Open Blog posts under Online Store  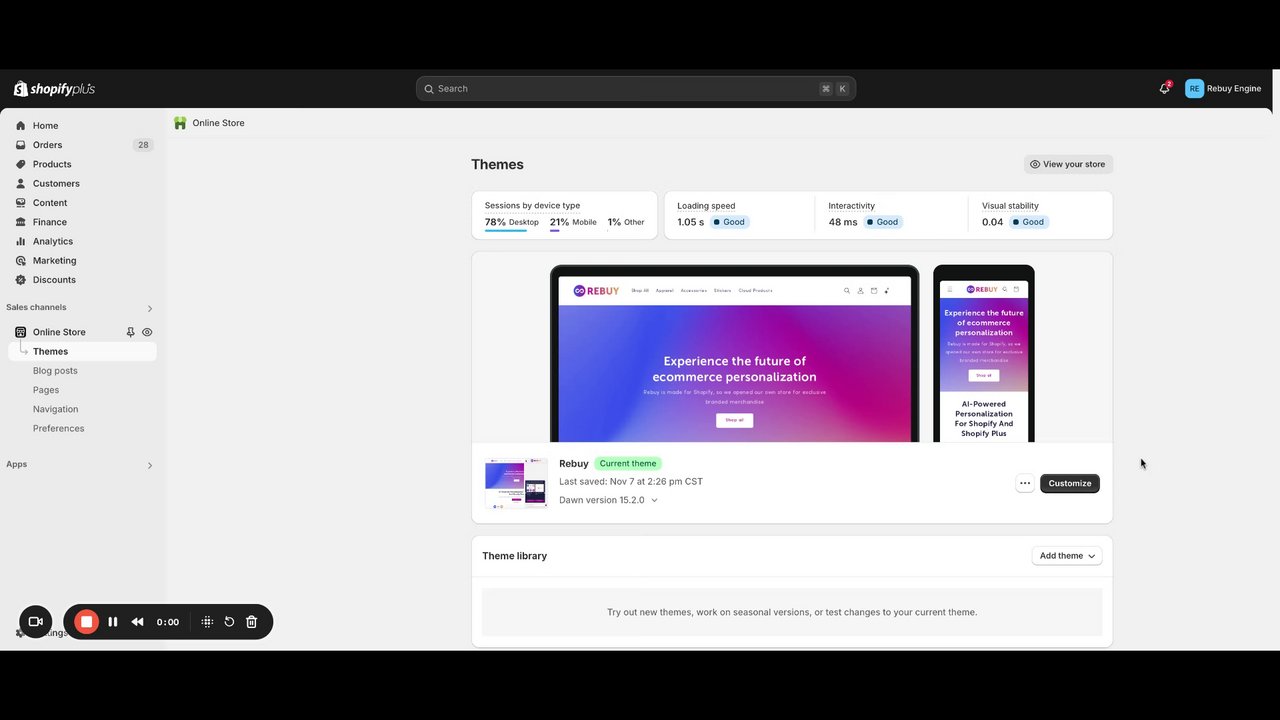click(55, 371)
